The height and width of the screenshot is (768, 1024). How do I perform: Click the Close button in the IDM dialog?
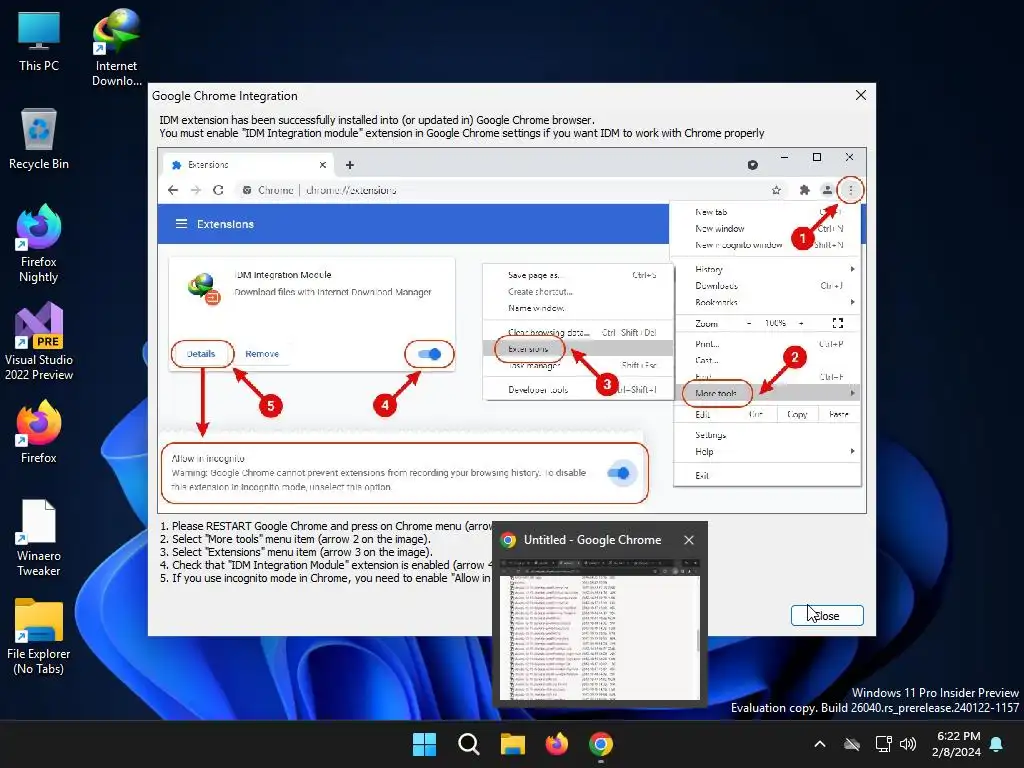click(827, 615)
